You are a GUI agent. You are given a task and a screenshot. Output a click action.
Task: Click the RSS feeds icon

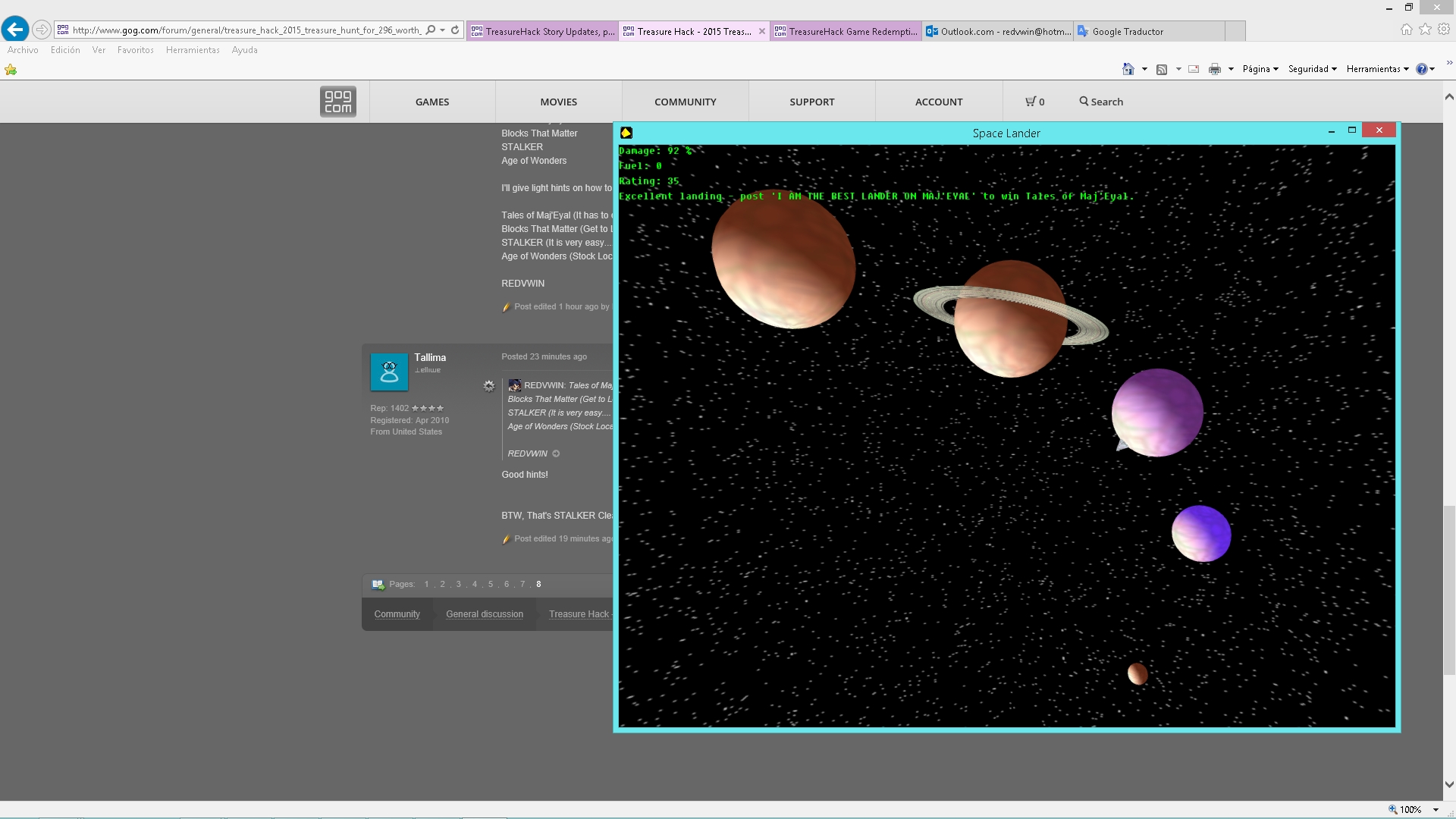[1162, 69]
